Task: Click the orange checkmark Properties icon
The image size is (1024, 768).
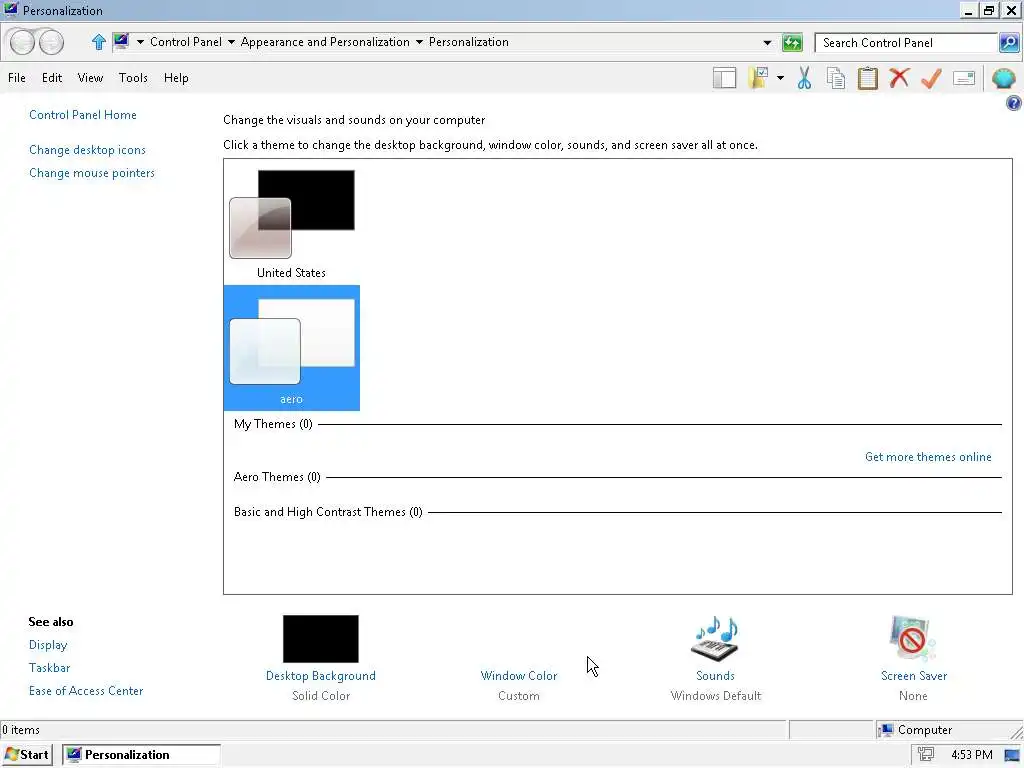Action: pos(931,78)
